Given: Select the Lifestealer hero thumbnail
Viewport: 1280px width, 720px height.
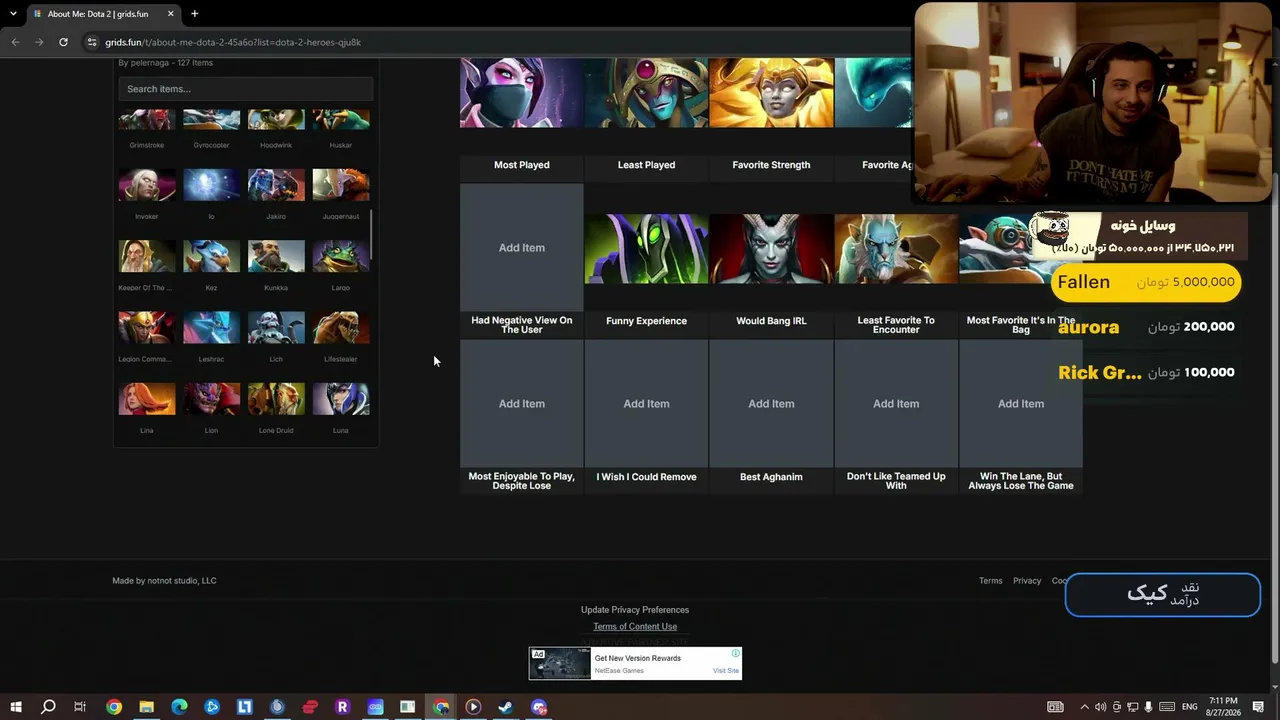Looking at the screenshot, I should pyautogui.click(x=341, y=328).
